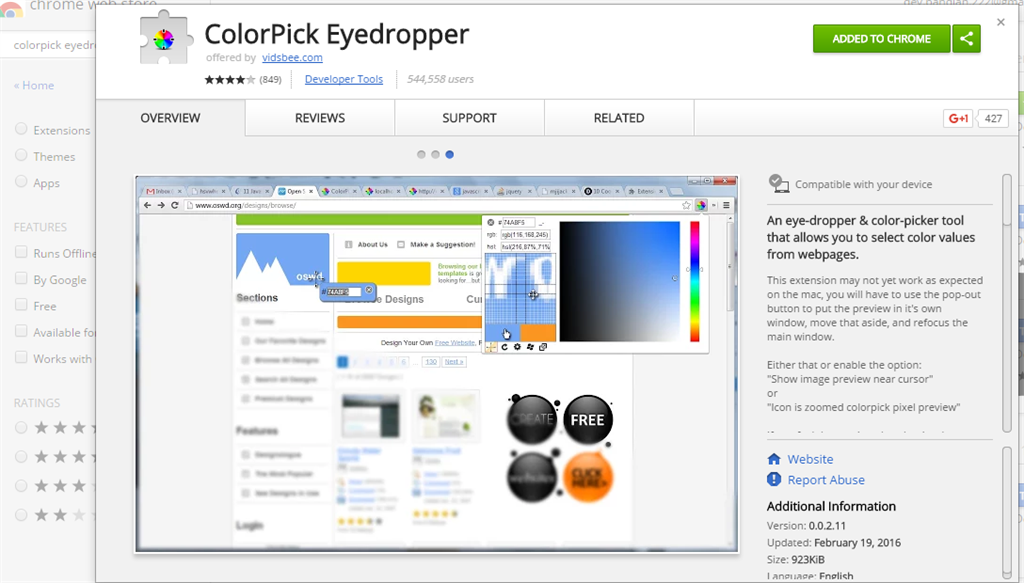This screenshot has width=1024, height=583.
Task: Click Updated: February 19, 2016 text
Action: pyautogui.click(x=833, y=543)
